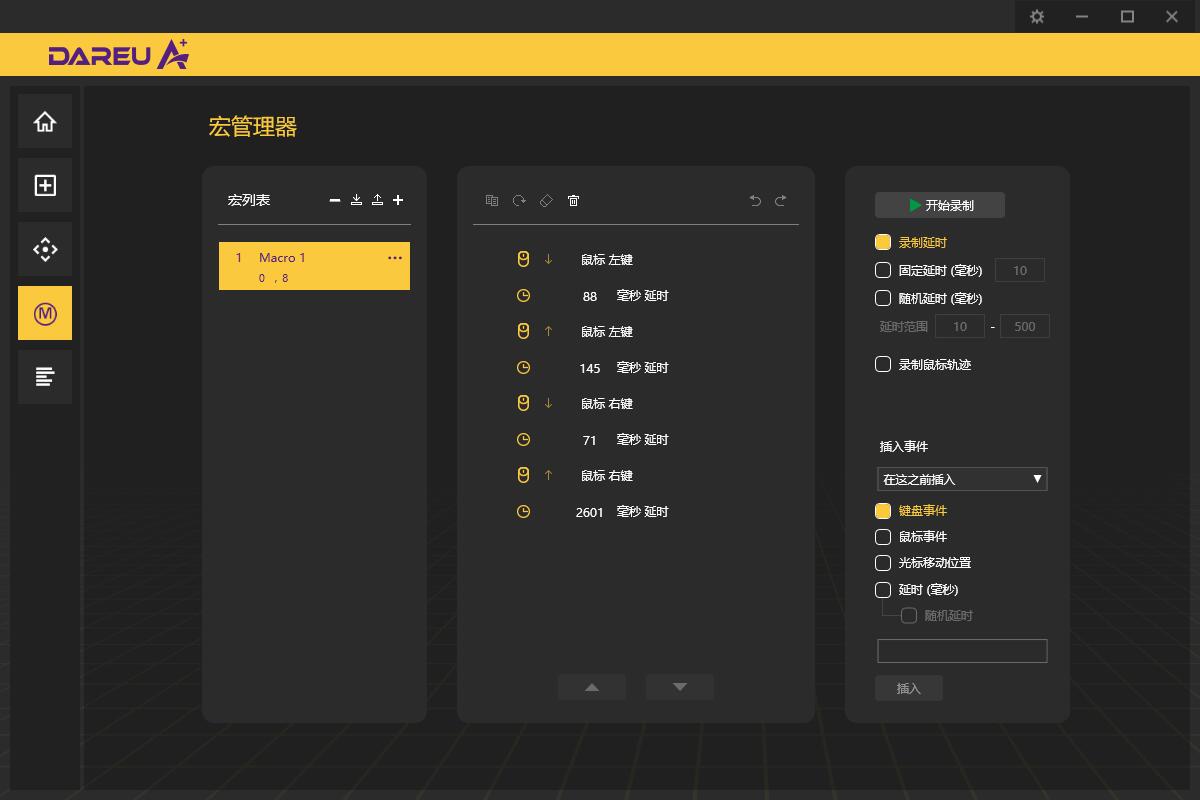Enable the 固定延时 fixed delay checkbox

tap(883, 269)
